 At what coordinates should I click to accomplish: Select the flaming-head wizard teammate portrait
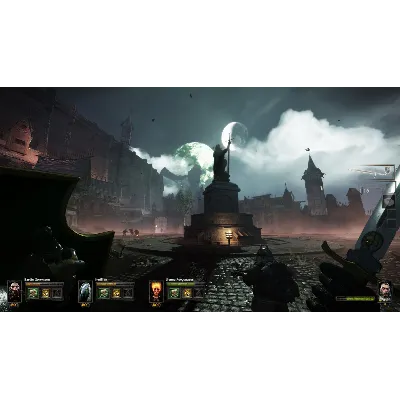click(156, 291)
